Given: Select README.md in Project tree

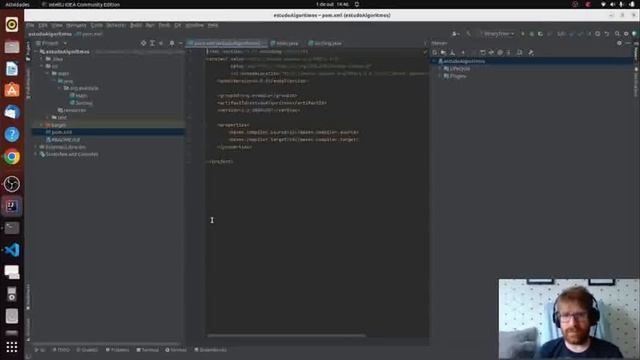Looking at the screenshot, I should (x=63, y=140).
